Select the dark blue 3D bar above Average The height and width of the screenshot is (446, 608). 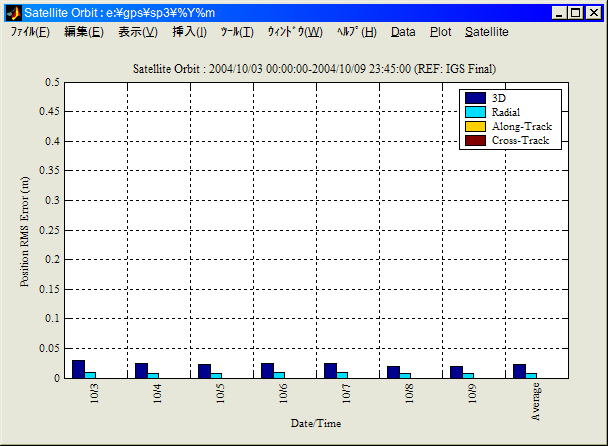pyautogui.click(x=519, y=371)
